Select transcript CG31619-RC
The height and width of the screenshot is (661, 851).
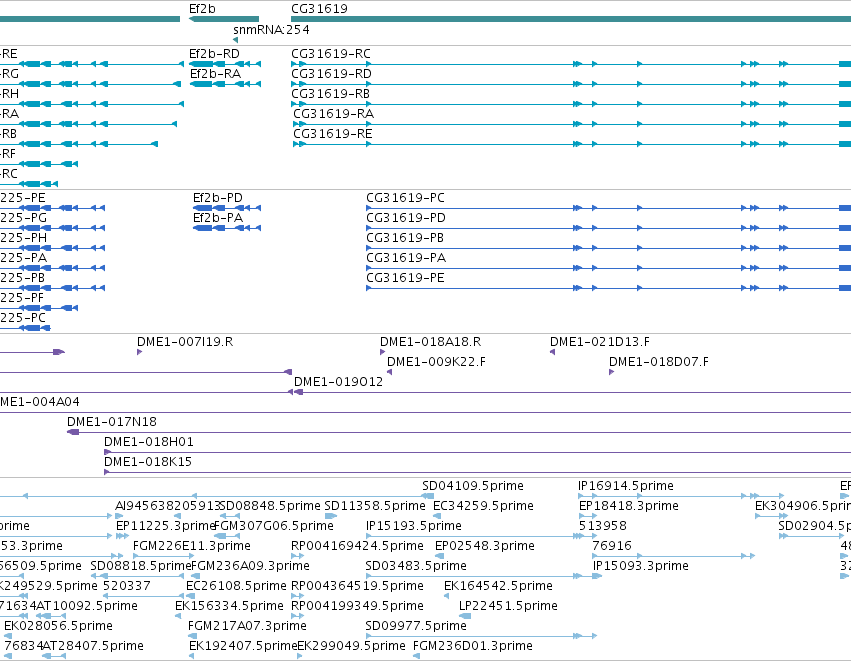tap(331, 54)
